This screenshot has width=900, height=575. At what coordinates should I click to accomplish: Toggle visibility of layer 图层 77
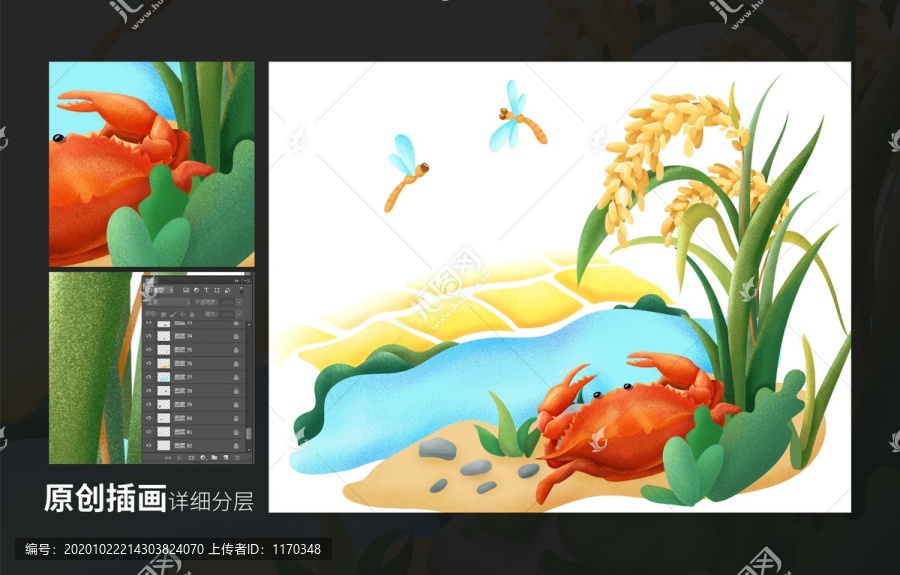pyautogui.click(x=149, y=377)
